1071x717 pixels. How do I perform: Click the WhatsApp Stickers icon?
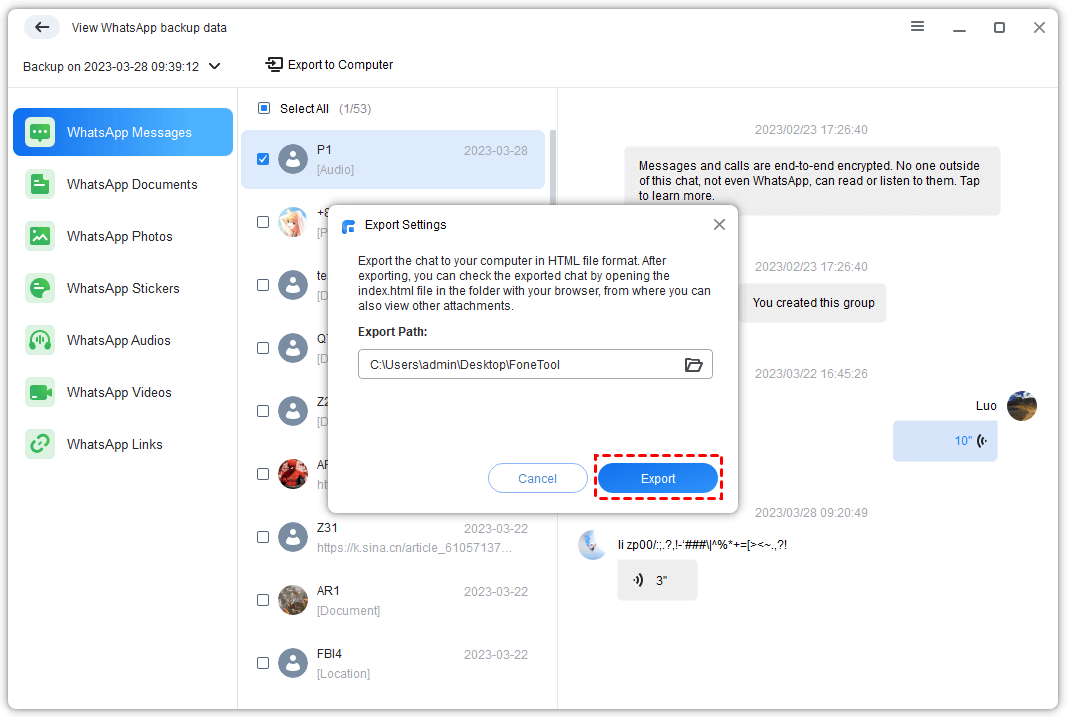point(40,288)
